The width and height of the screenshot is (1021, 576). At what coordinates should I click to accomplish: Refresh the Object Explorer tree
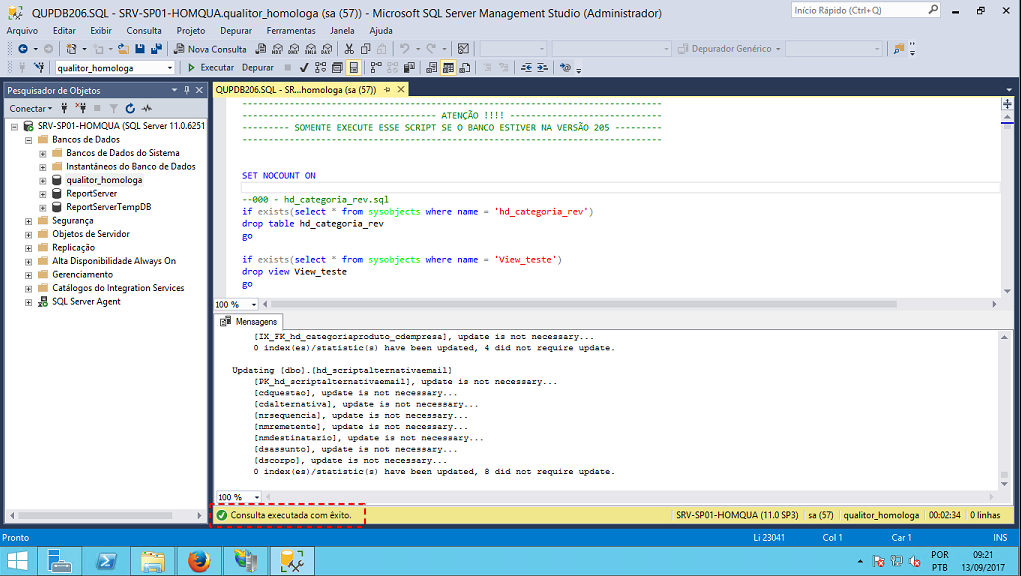130,109
